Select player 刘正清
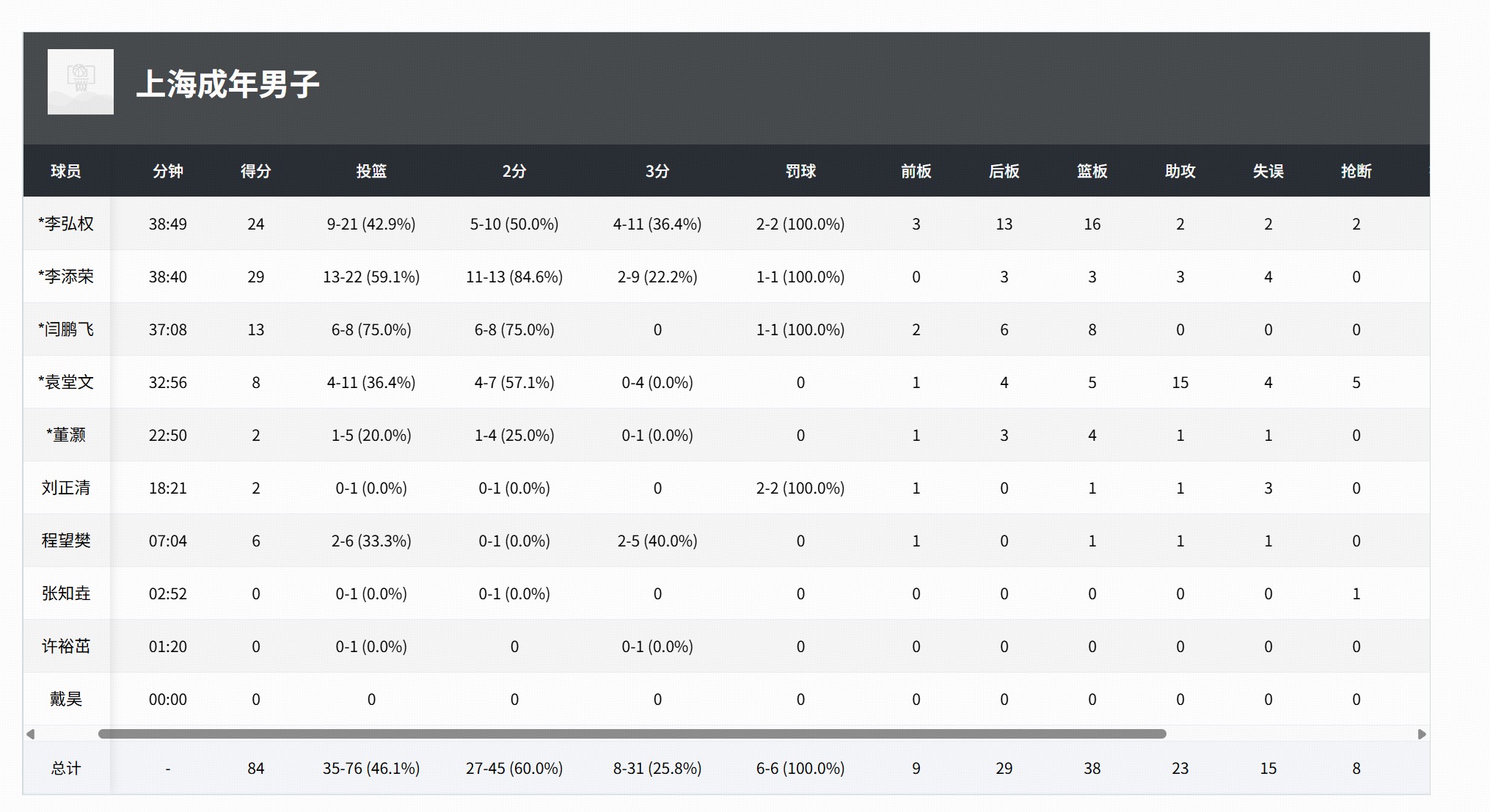Viewport: 1490px width, 812px height. point(66,488)
